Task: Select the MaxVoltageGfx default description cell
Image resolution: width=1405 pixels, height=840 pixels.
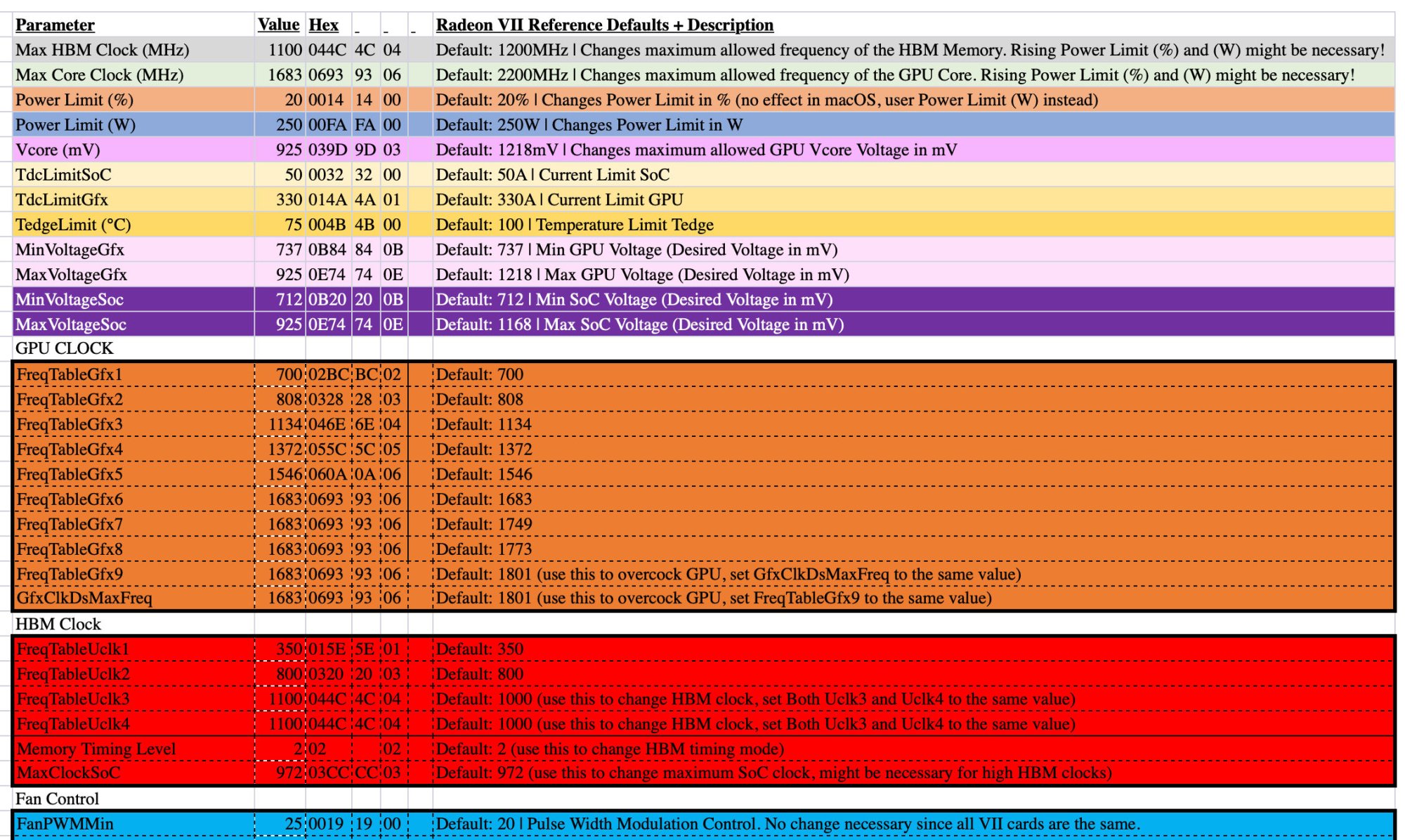Action: pyautogui.click(x=632, y=275)
